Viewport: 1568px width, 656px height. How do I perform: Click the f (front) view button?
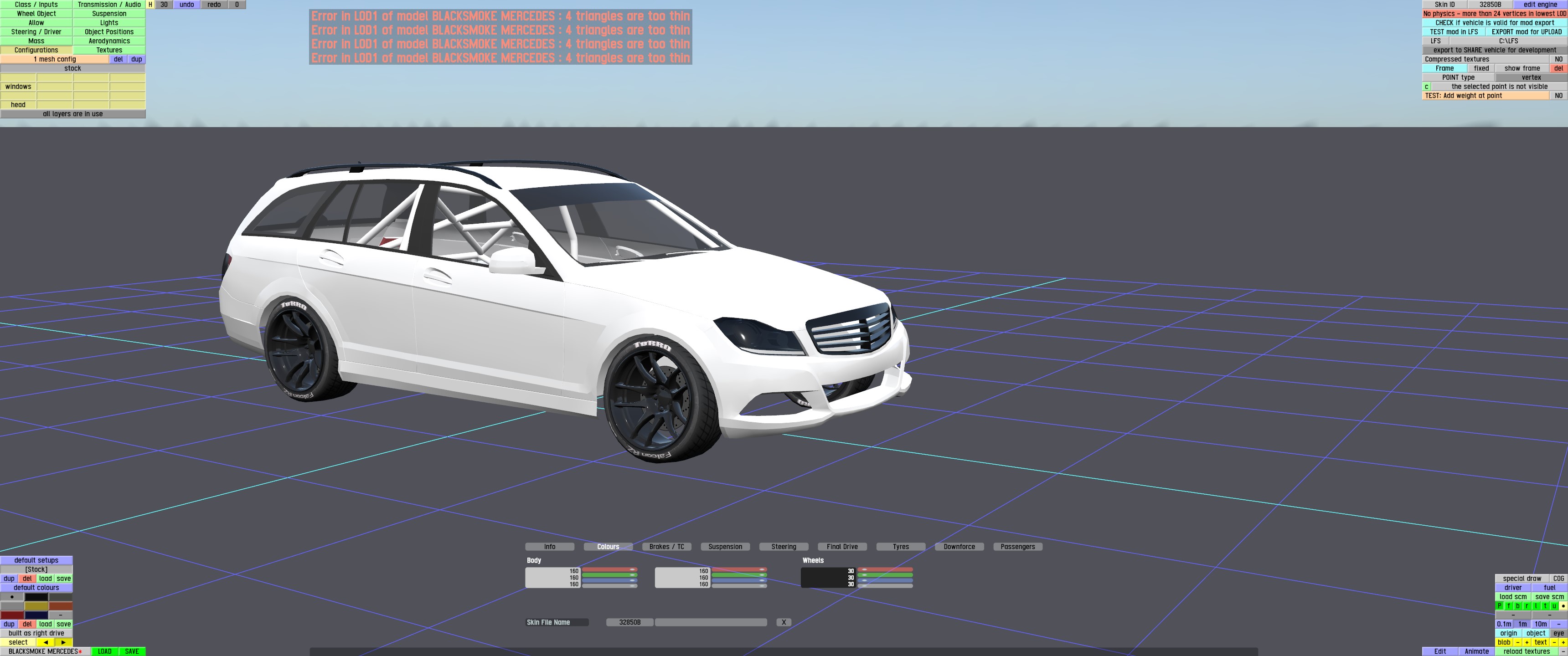[1509, 605]
